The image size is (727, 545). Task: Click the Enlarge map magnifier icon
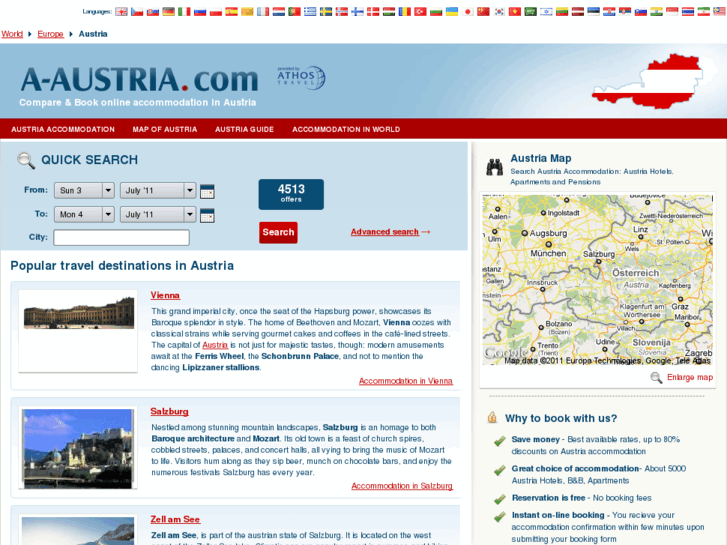click(x=656, y=378)
